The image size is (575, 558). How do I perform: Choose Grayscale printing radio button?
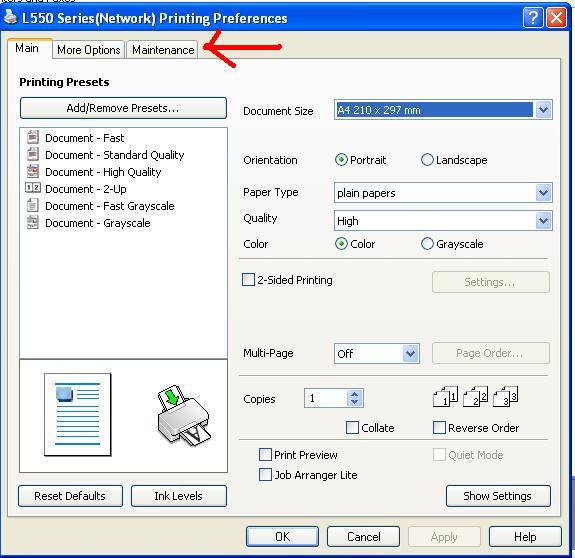pos(427,244)
